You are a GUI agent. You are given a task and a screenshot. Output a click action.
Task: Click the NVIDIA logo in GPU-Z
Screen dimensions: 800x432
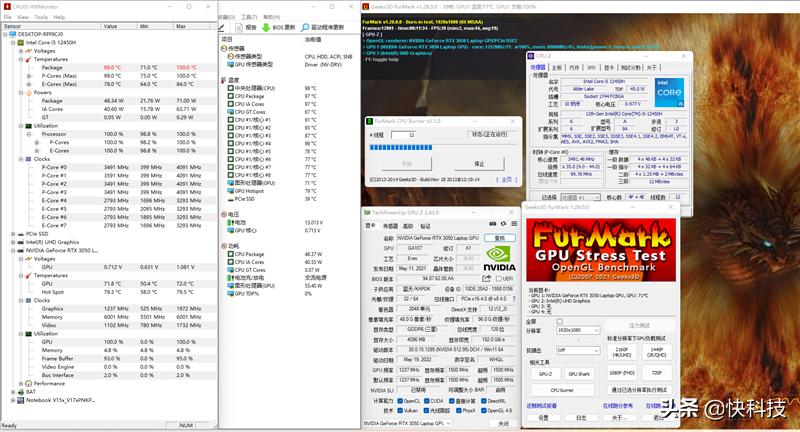coord(499,259)
